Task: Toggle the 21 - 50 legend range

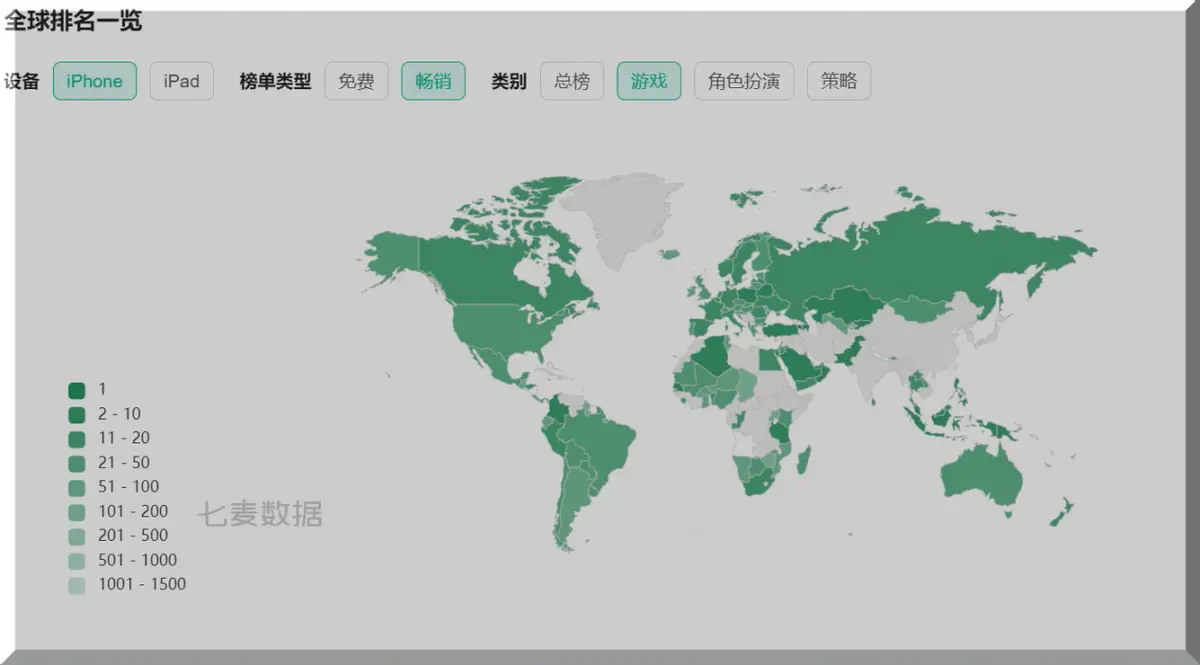Action: click(x=77, y=463)
